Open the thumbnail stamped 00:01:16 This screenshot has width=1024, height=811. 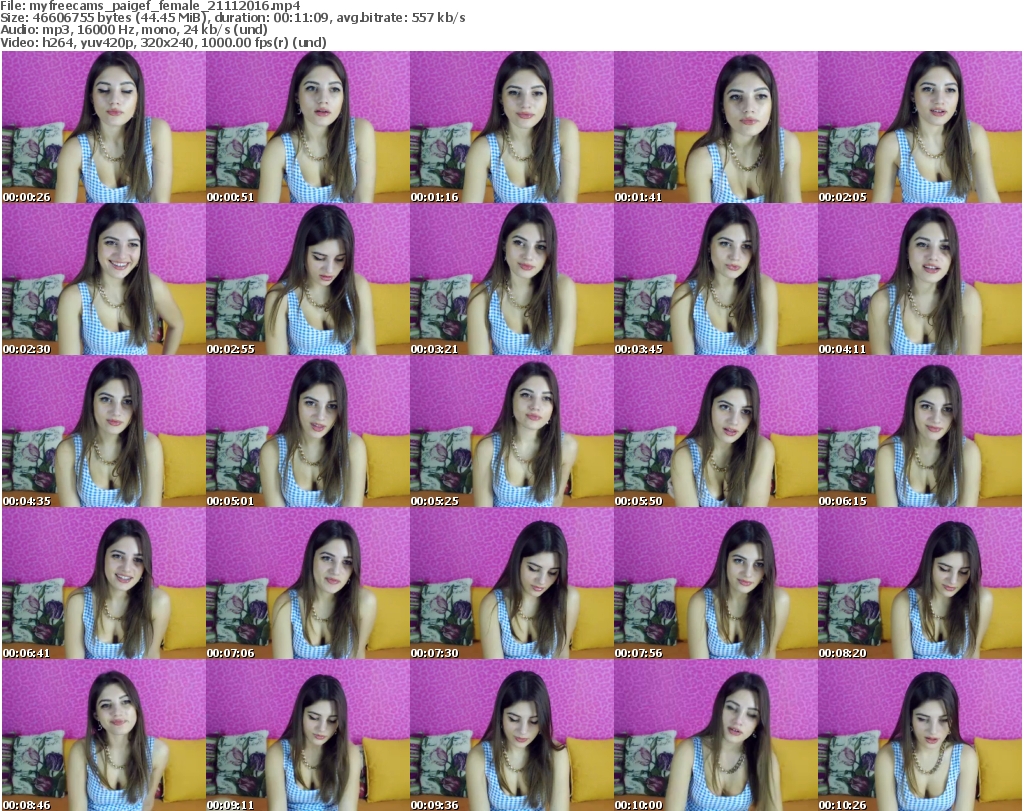coord(511,127)
